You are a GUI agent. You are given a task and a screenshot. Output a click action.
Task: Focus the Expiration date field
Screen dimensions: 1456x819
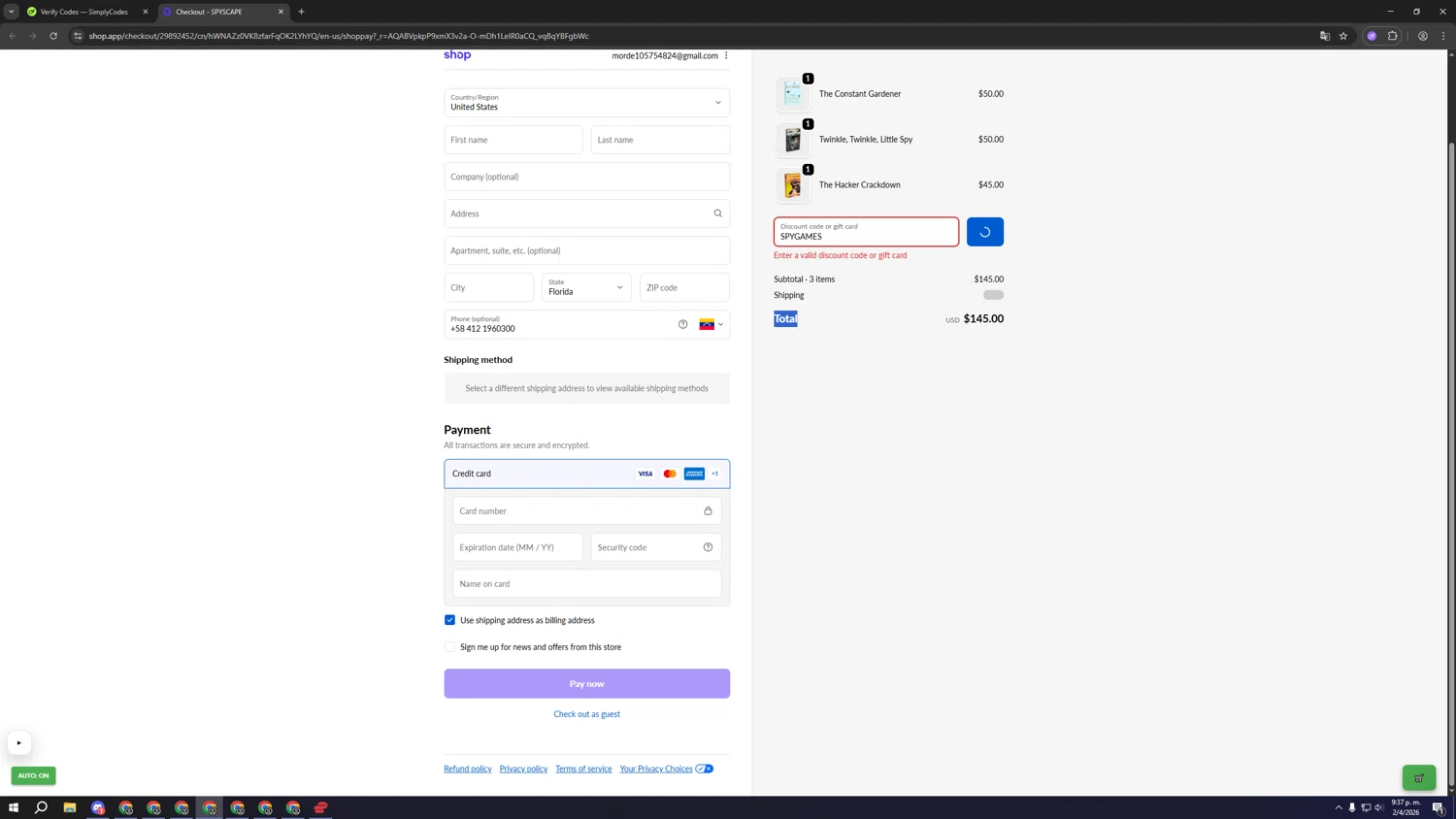click(x=517, y=547)
